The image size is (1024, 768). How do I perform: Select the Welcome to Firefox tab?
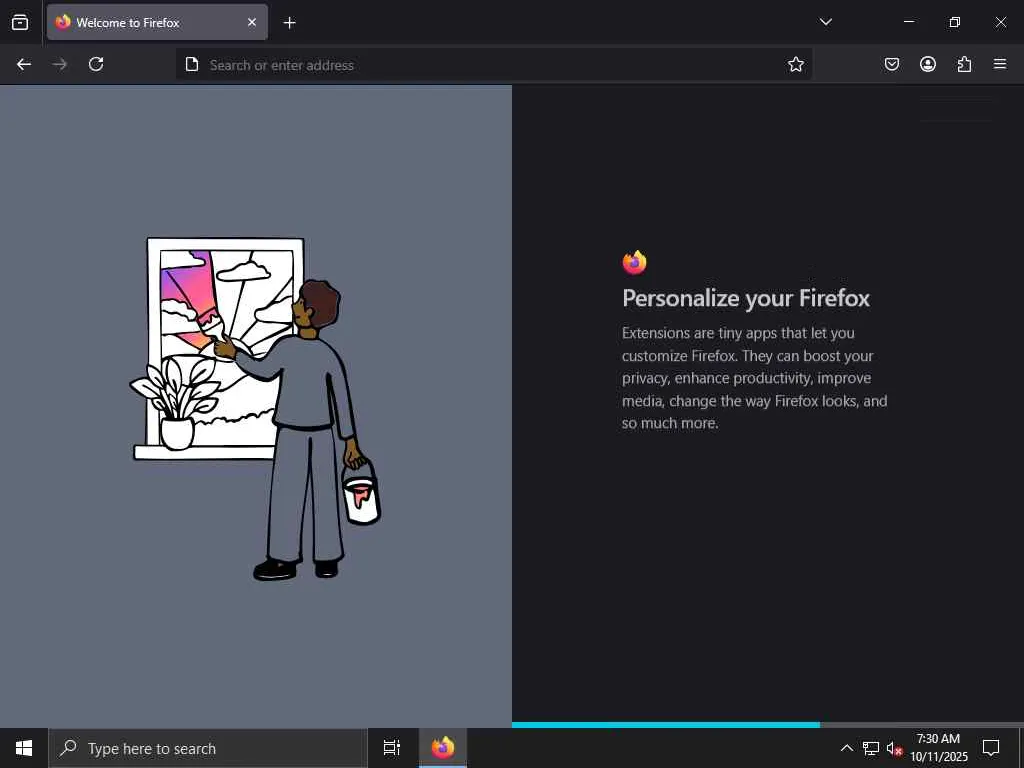[157, 22]
